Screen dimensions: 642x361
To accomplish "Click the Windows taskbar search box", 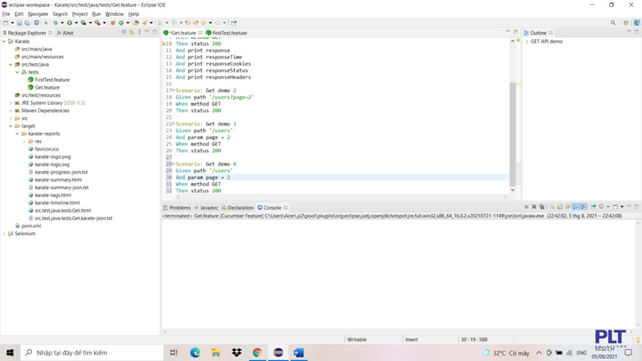I will (x=92, y=352).
